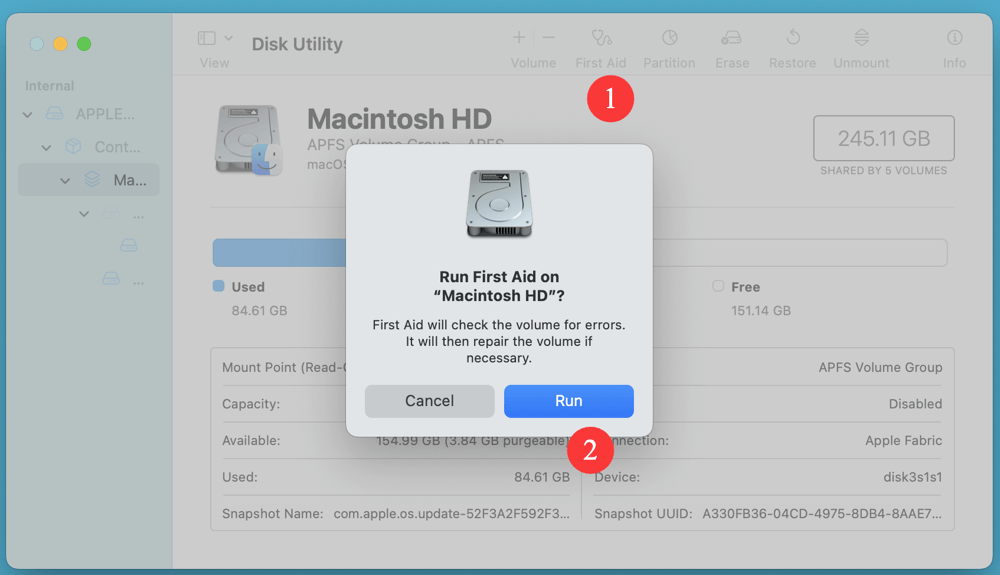Viewport: 1000px width, 575px height.
Task: Add a volume with the plus icon
Action: (x=519, y=38)
